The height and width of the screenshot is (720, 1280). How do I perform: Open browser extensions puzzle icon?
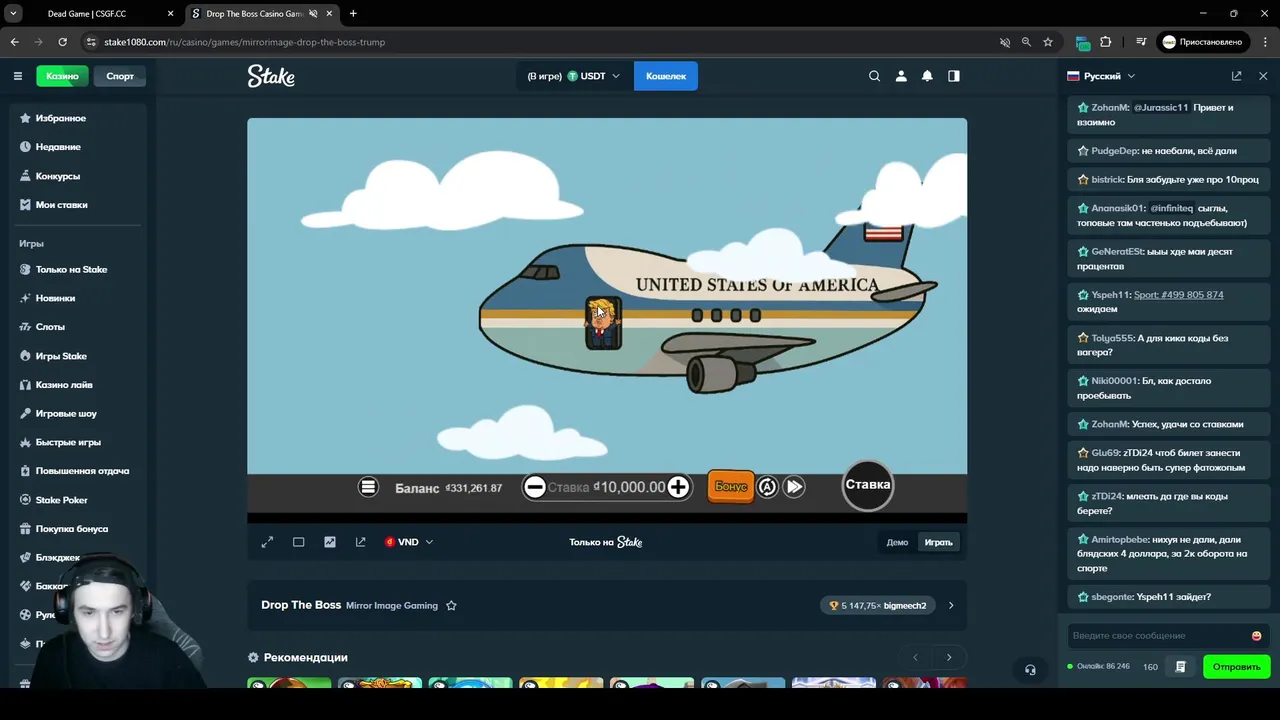1106,42
